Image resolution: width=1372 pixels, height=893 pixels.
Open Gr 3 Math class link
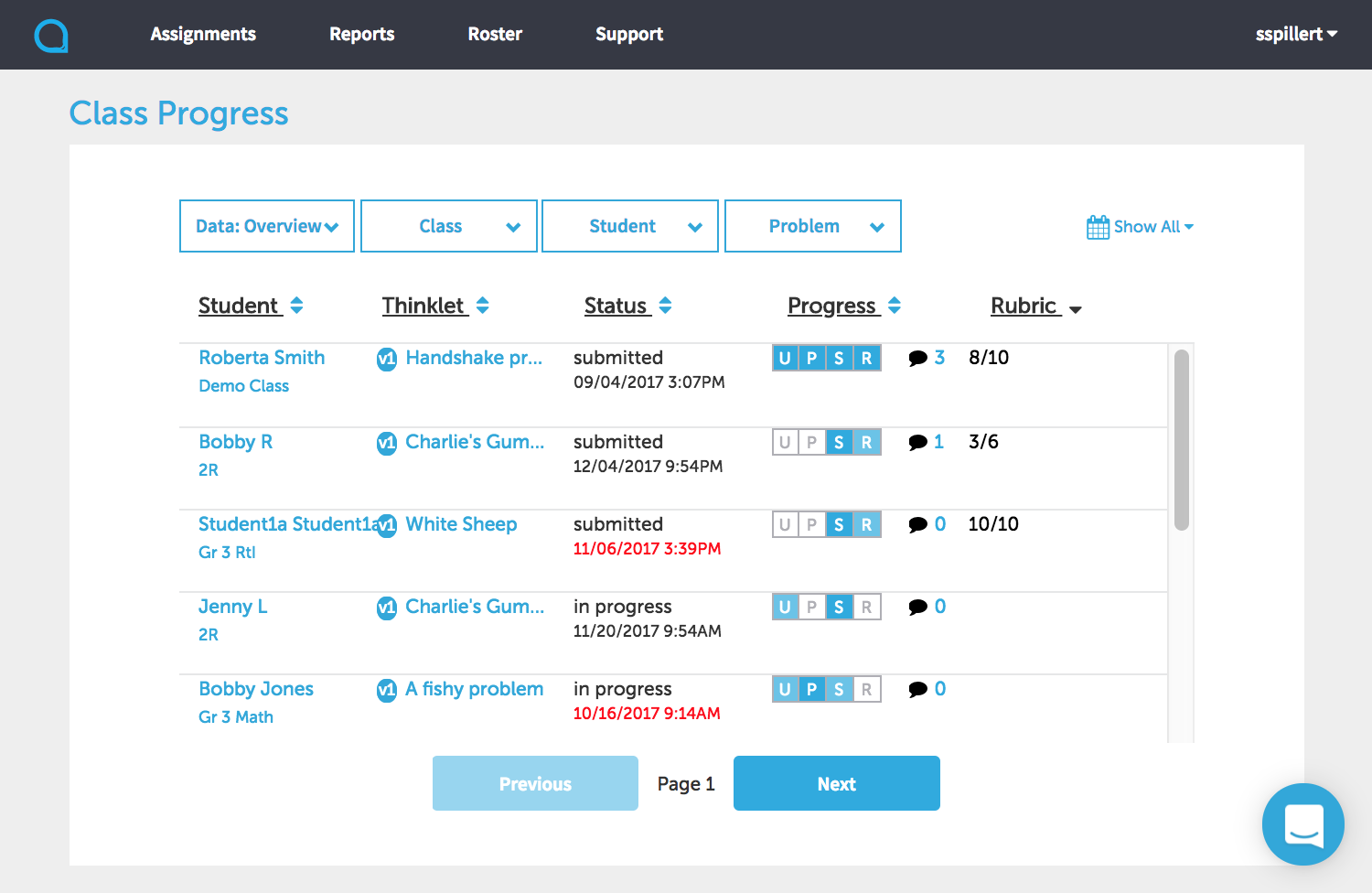(236, 717)
